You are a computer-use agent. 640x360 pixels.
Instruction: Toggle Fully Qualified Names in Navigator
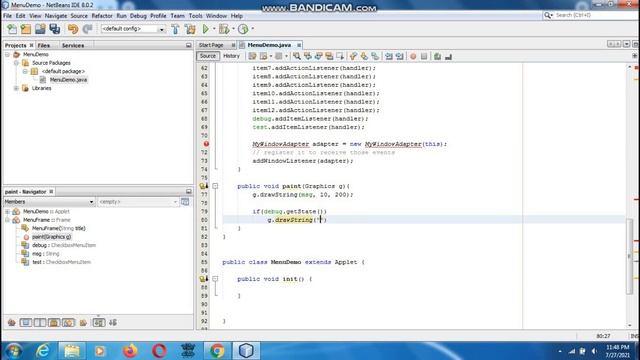point(83,323)
